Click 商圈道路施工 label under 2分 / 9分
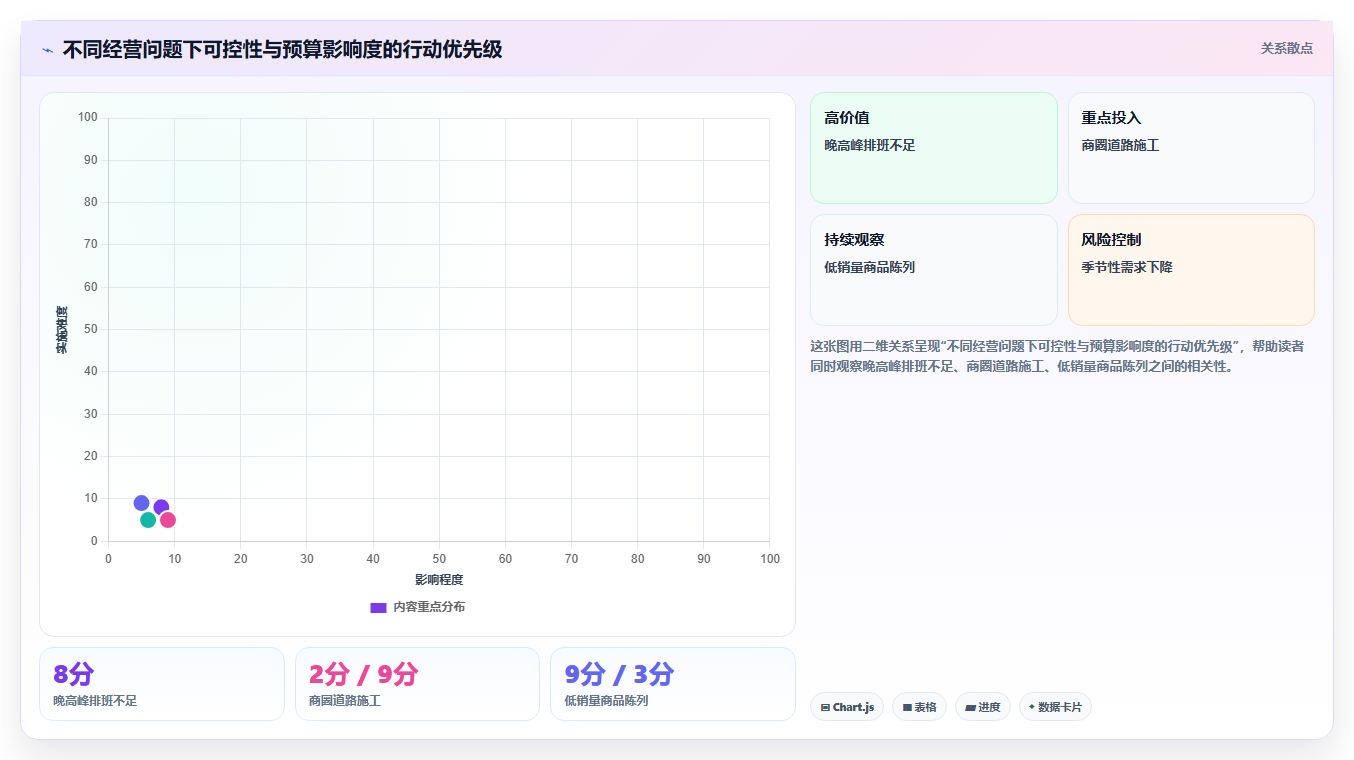This screenshot has width=1354, height=760. pyautogui.click(x=345, y=701)
